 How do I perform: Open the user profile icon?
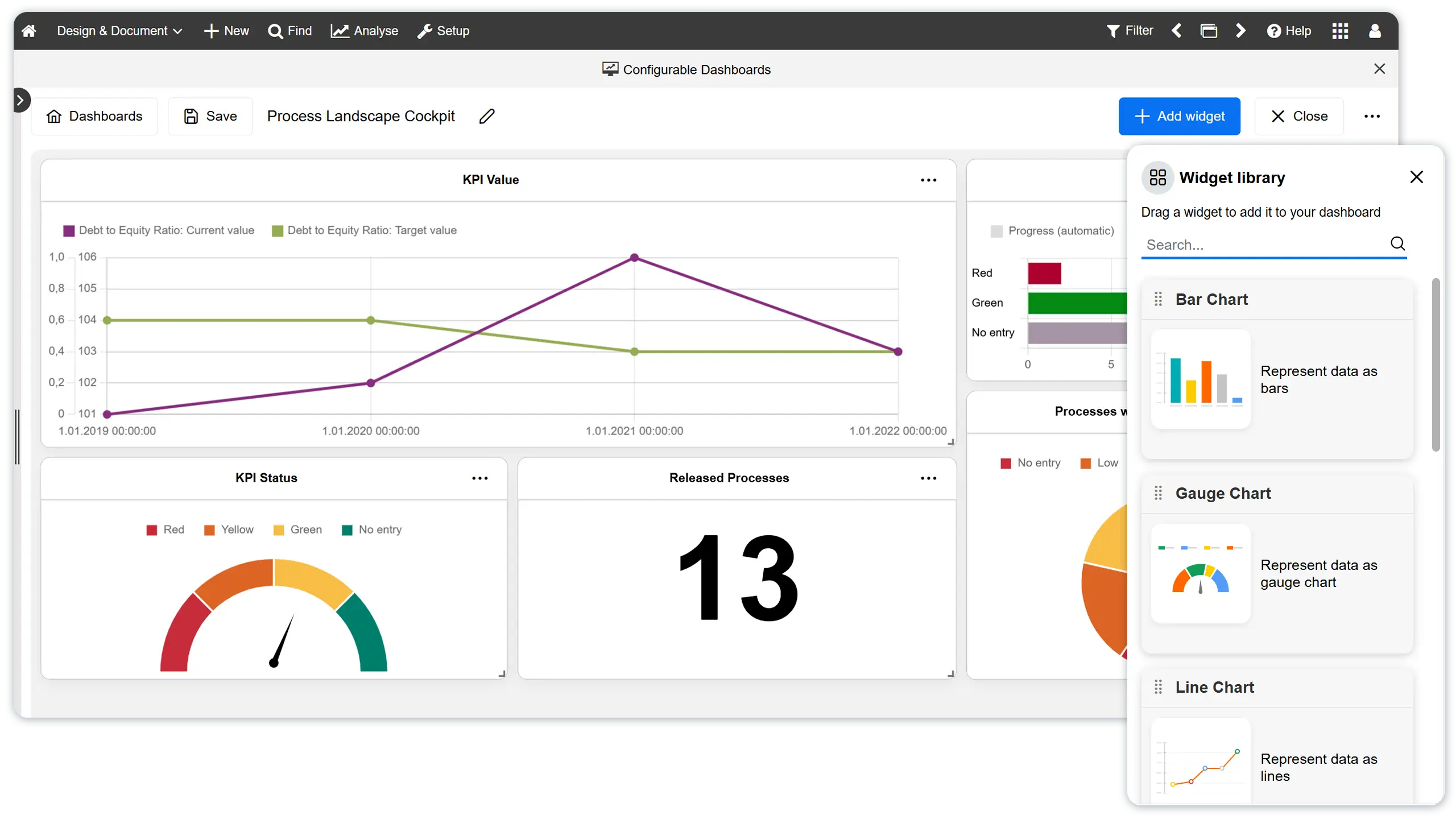[1375, 31]
